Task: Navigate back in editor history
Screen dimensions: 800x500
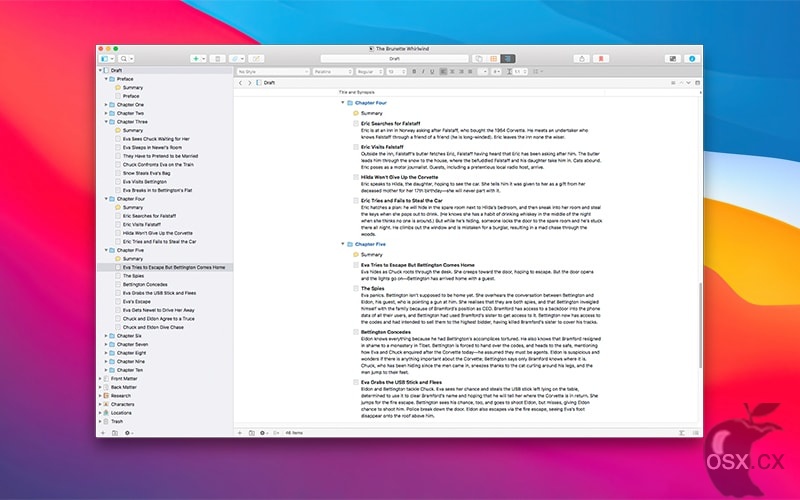Action: coord(241,83)
